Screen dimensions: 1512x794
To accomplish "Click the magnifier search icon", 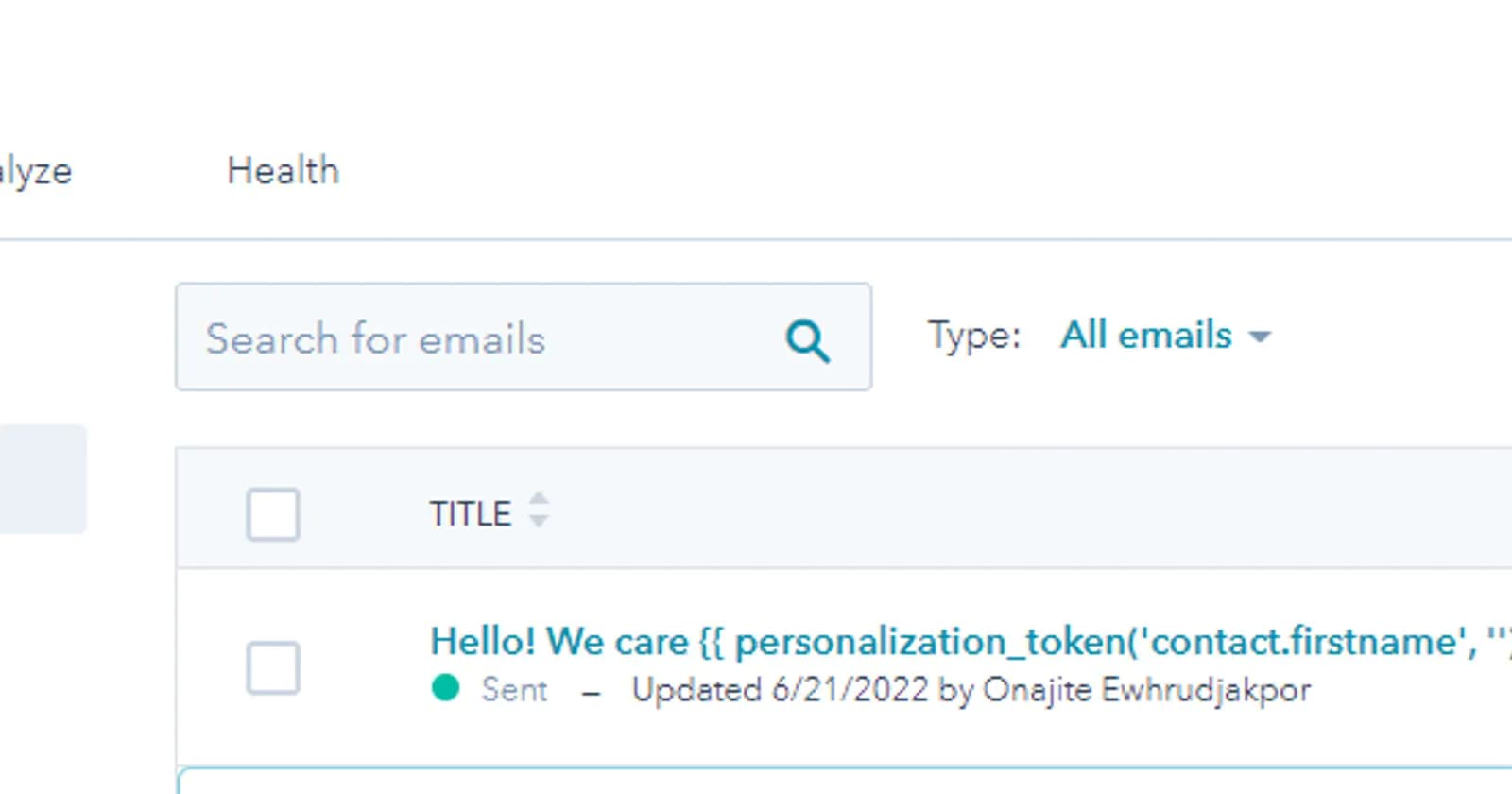I will click(807, 340).
